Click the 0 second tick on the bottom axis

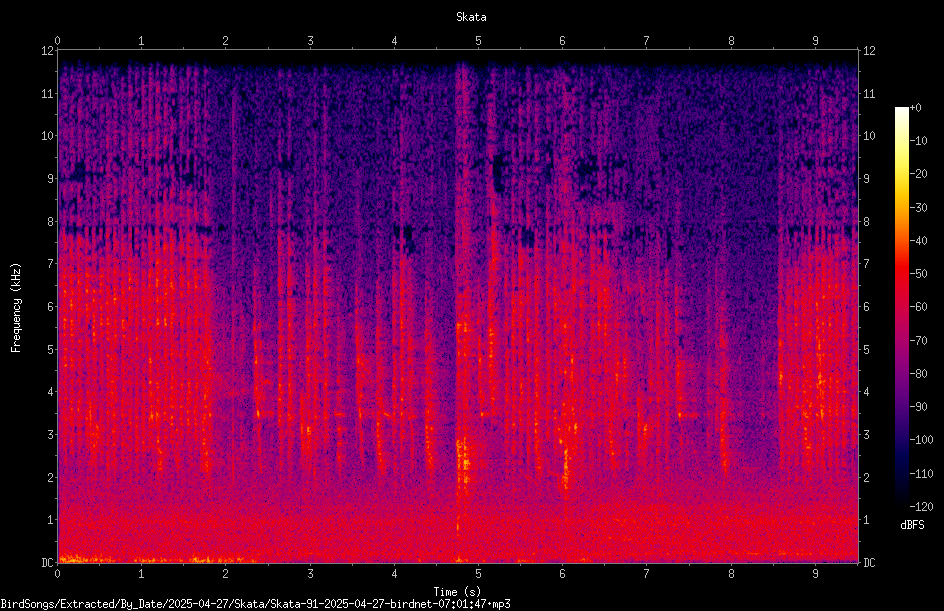[x=57, y=574]
